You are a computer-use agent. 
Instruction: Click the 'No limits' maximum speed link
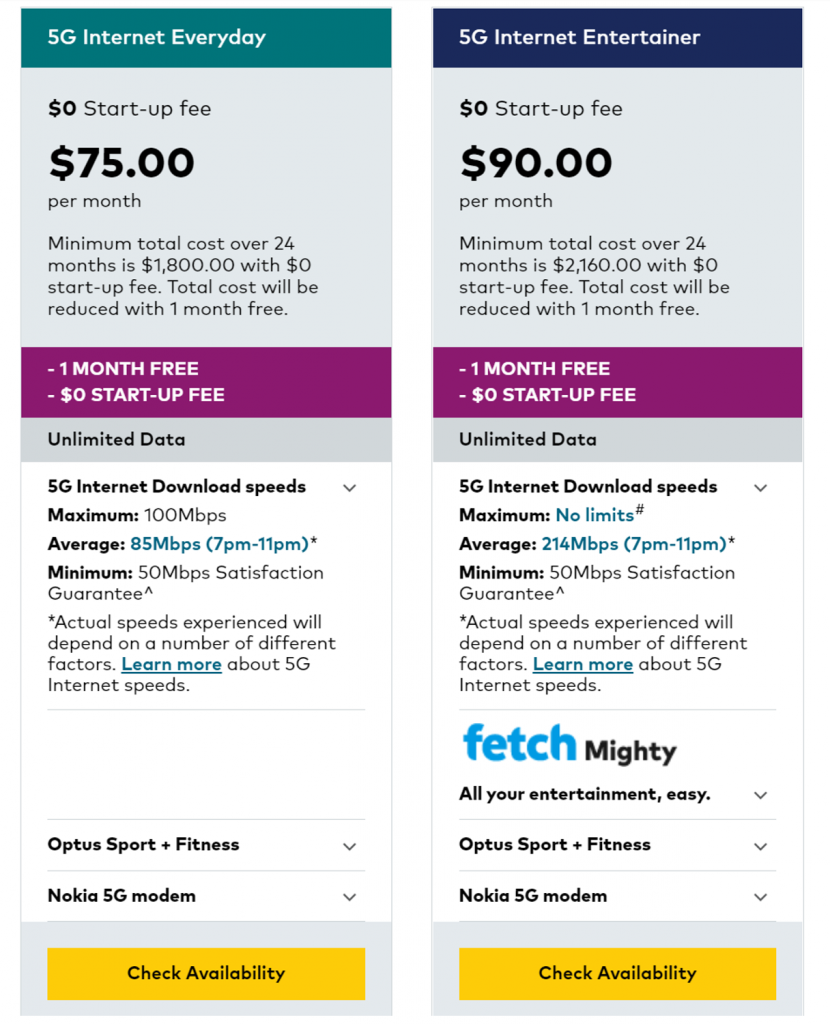point(595,515)
